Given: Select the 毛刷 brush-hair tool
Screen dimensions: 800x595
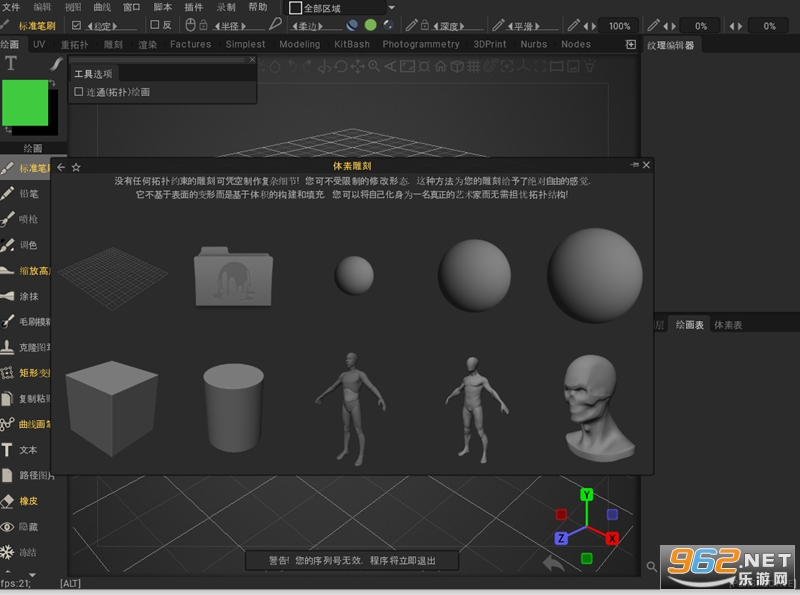Looking at the screenshot, I should [x=26, y=321].
